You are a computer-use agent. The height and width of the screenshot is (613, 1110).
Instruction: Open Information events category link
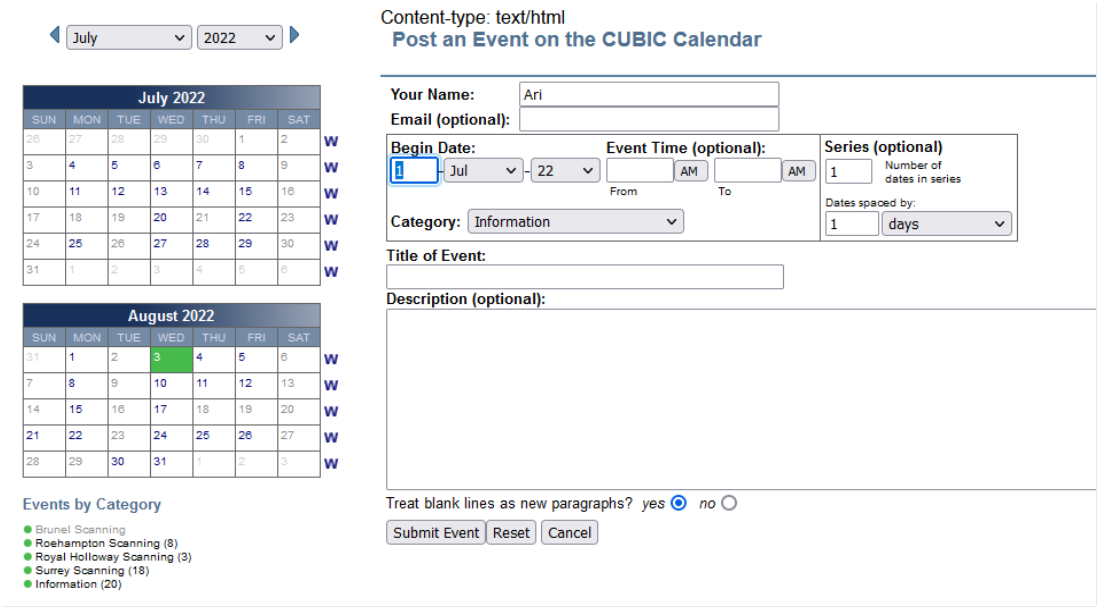point(78,584)
